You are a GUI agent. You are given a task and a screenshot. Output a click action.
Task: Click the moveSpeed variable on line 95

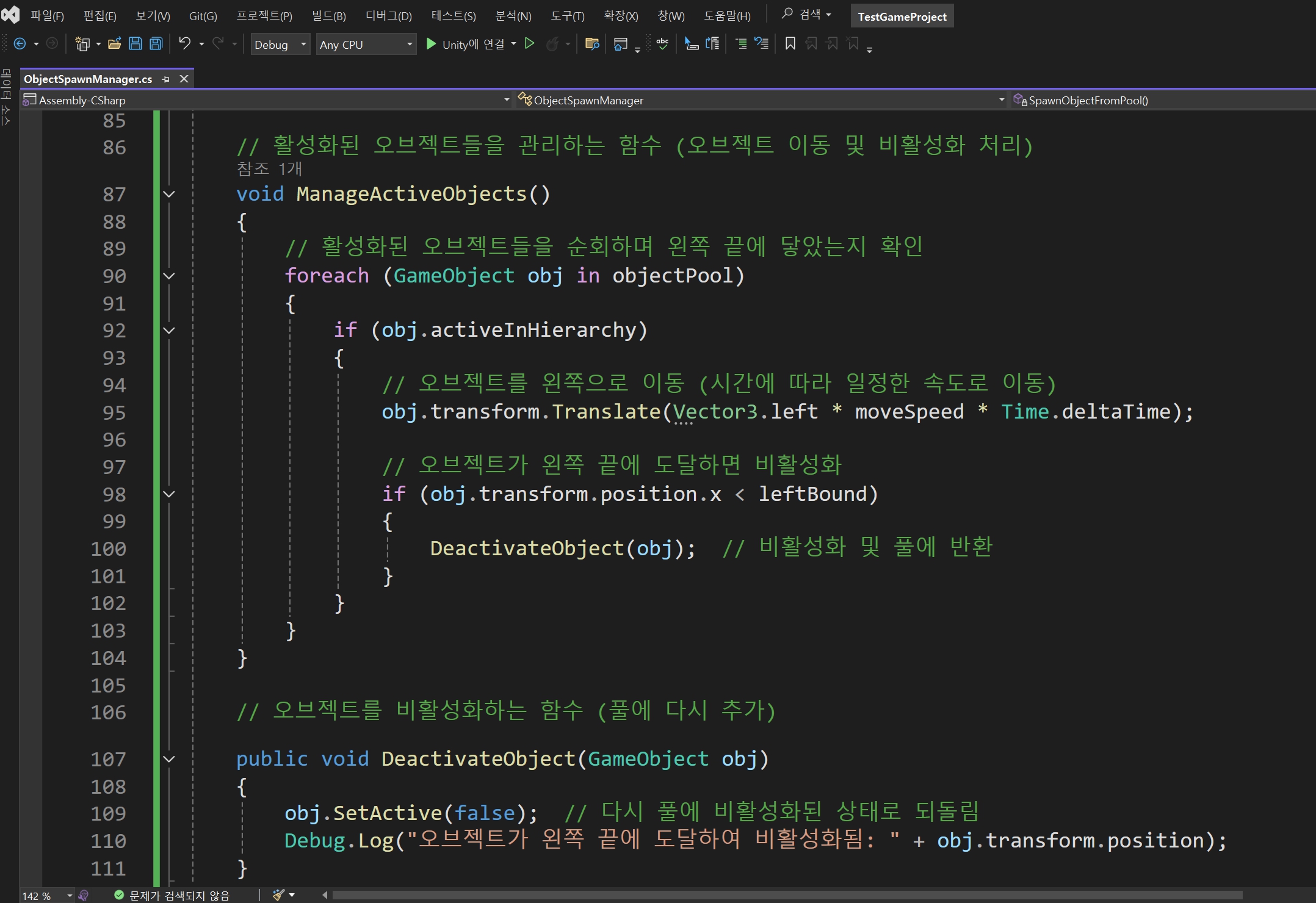point(909,412)
